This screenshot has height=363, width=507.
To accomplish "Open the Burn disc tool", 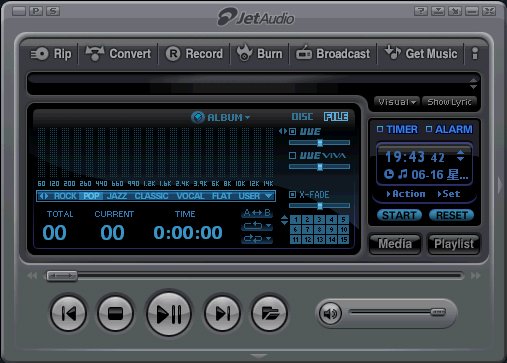I will click(x=259, y=54).
